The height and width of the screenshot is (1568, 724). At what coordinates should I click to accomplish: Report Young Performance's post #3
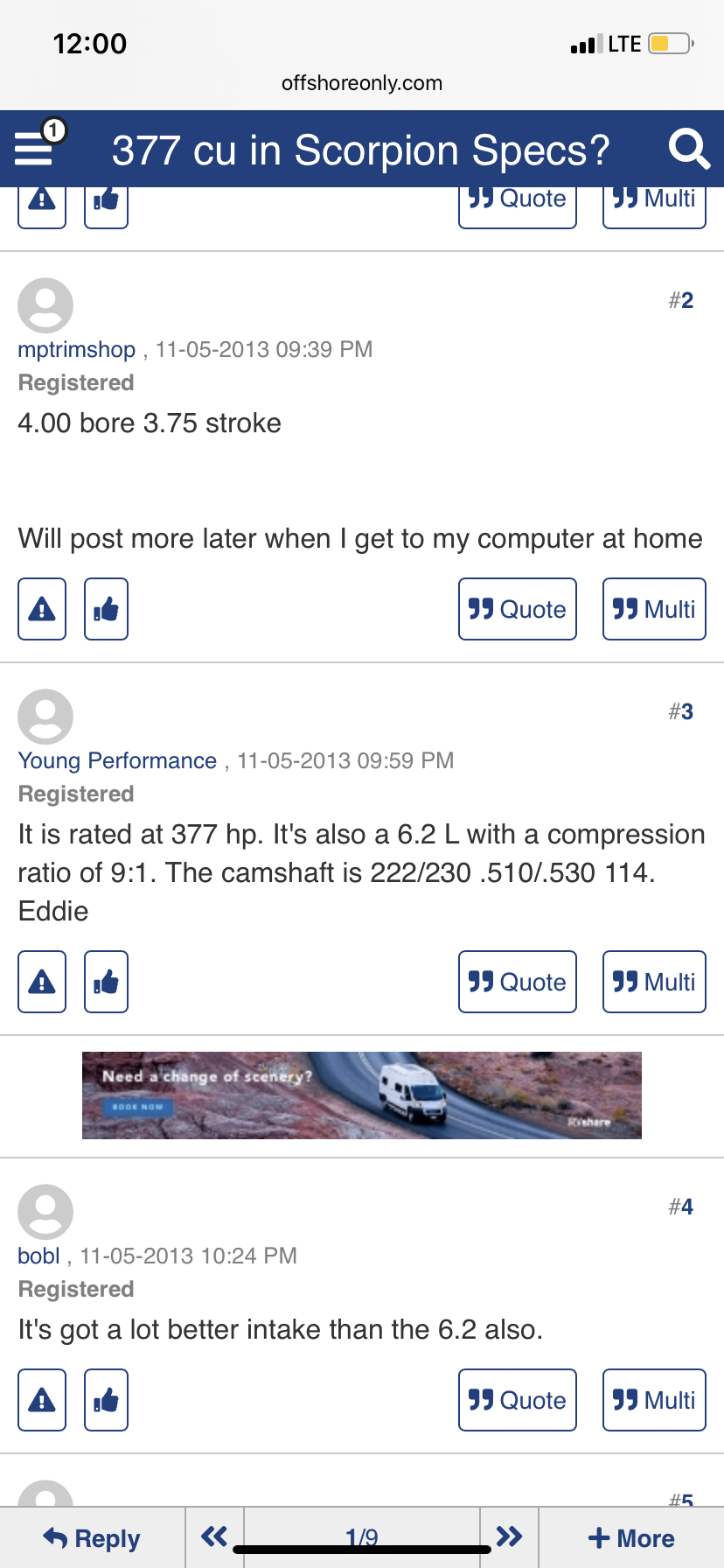[42, 982]
